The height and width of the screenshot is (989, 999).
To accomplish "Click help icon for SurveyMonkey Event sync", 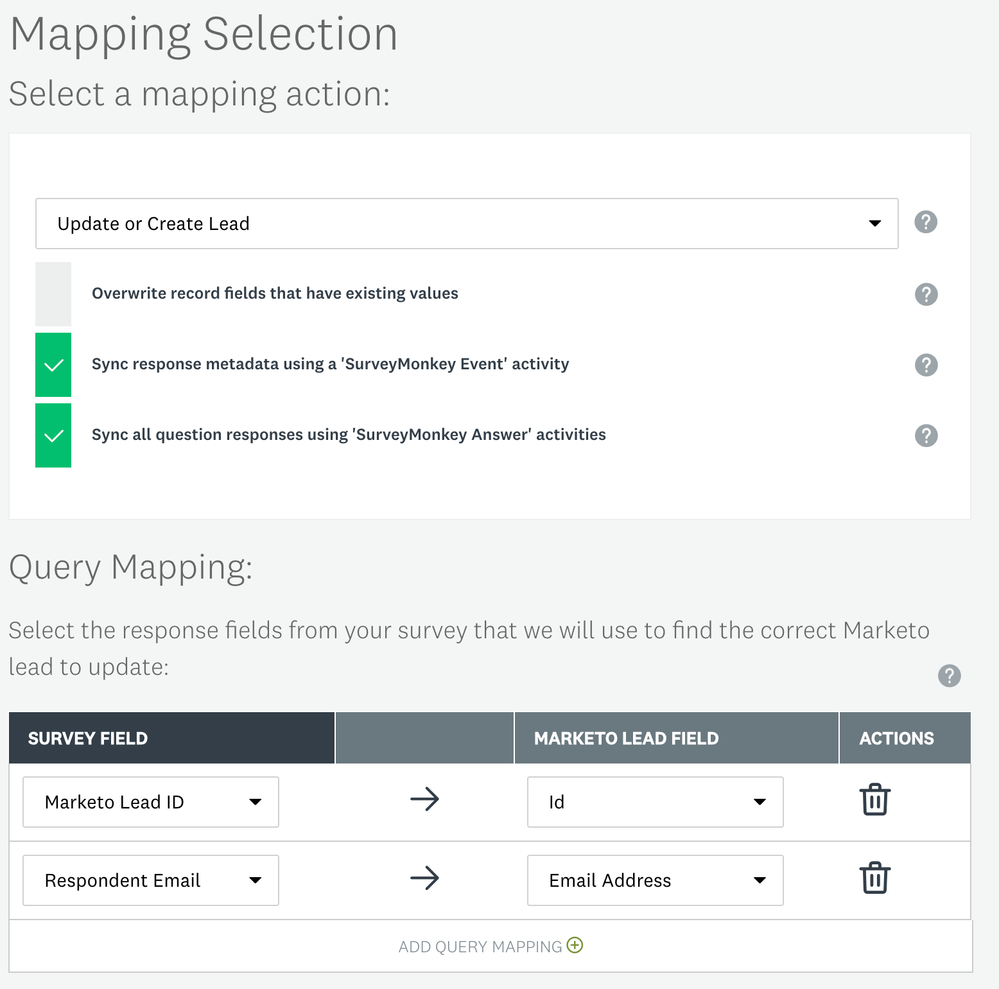I will [x=926, y=365].
